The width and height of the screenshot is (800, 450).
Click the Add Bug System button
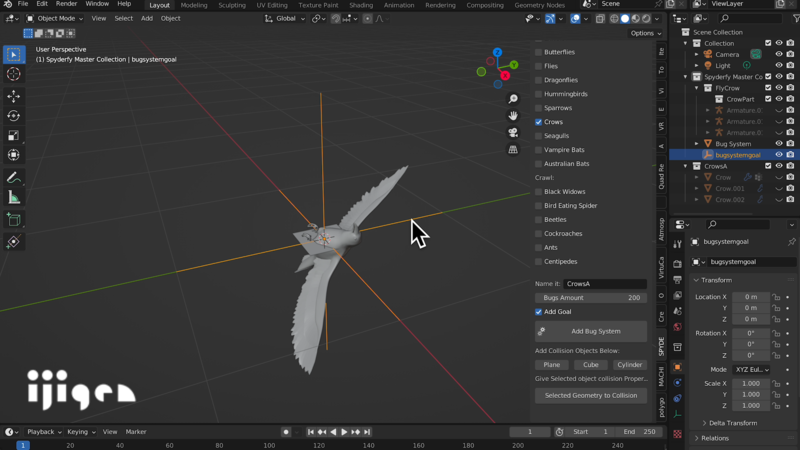(591, 332)
